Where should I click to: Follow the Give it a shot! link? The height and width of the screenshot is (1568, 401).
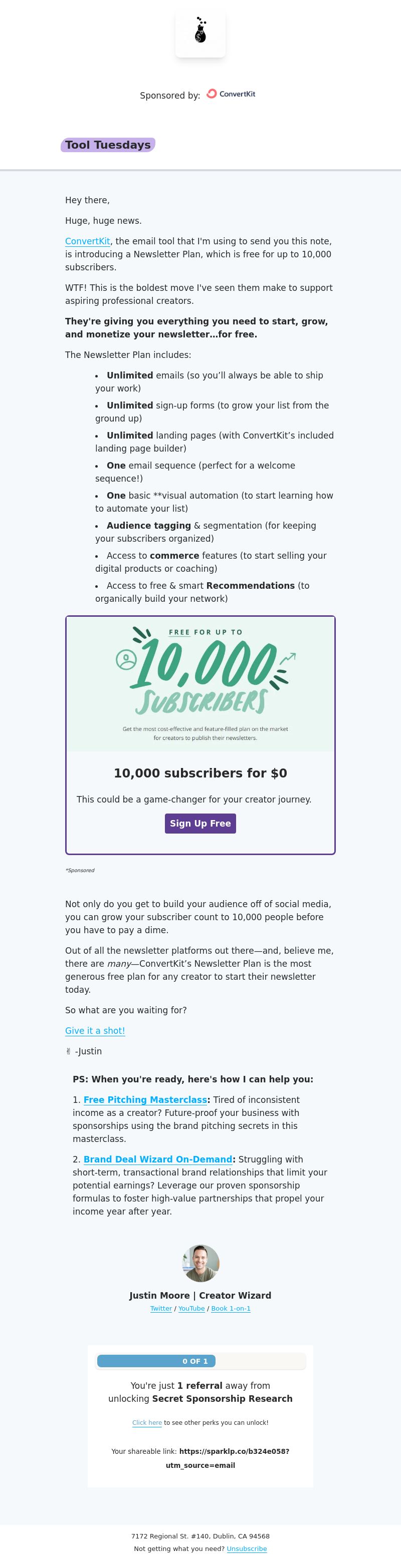click(x=95, y=1030)
